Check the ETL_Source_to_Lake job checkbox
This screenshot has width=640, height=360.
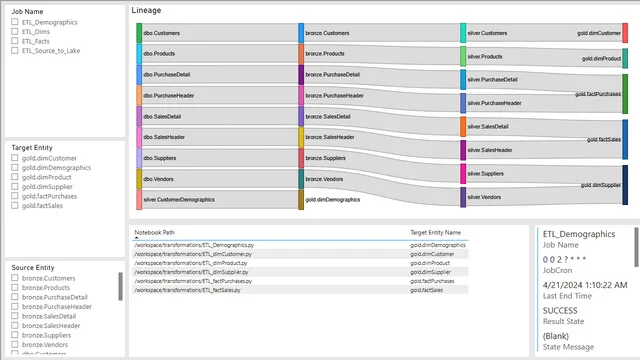[15, 50]
